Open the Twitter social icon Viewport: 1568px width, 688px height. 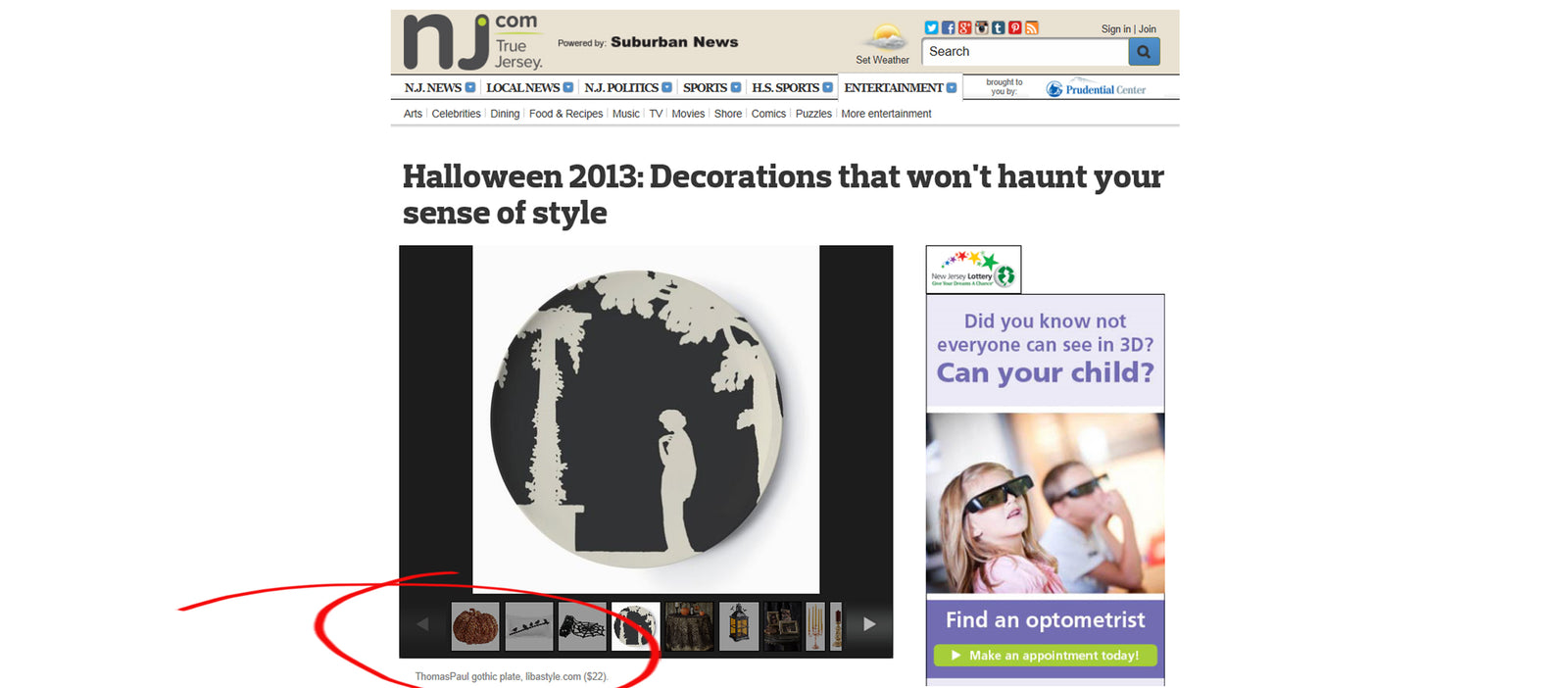[x=931, y=28]
